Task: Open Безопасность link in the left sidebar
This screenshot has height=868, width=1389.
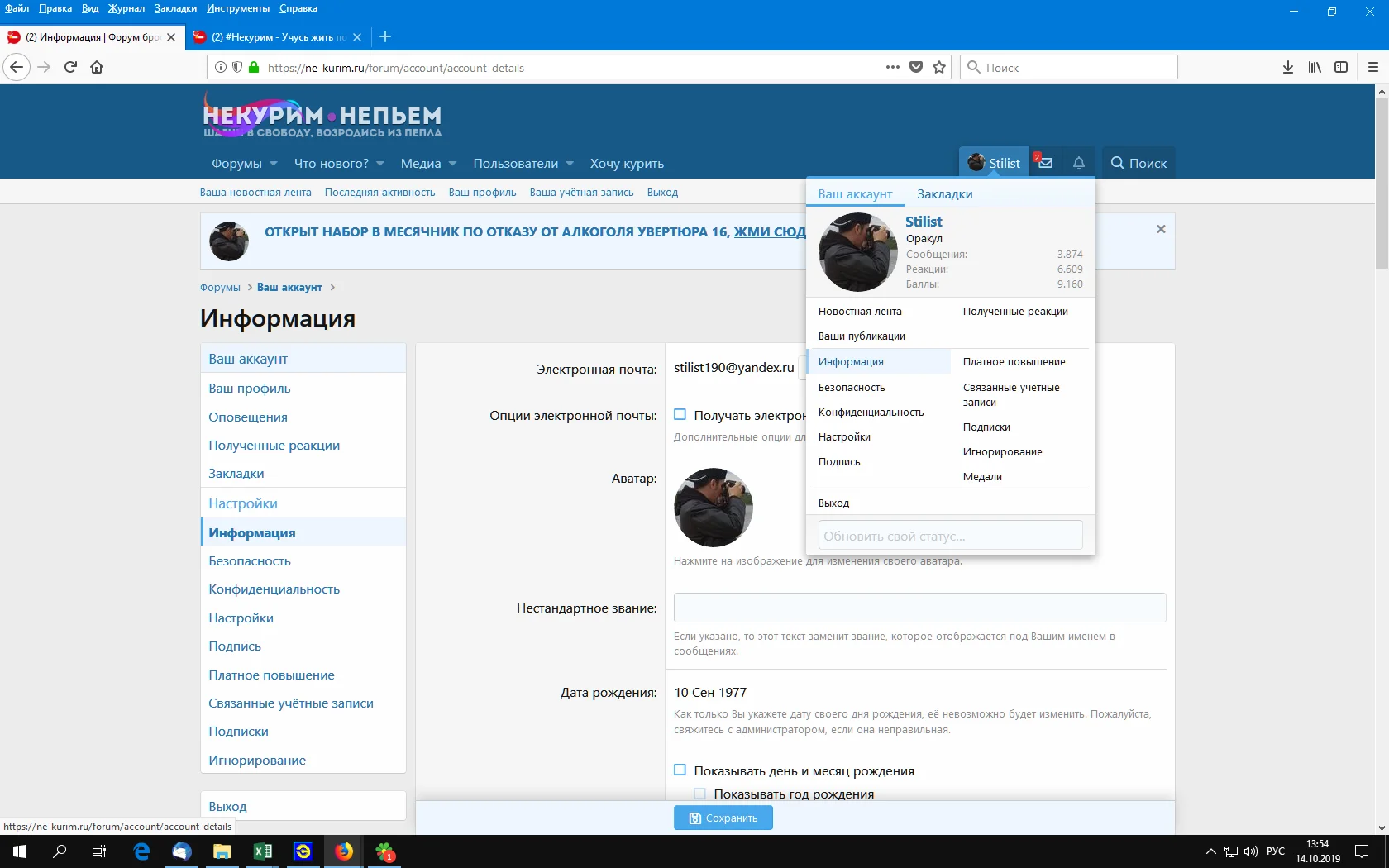Action: point(250,561)
